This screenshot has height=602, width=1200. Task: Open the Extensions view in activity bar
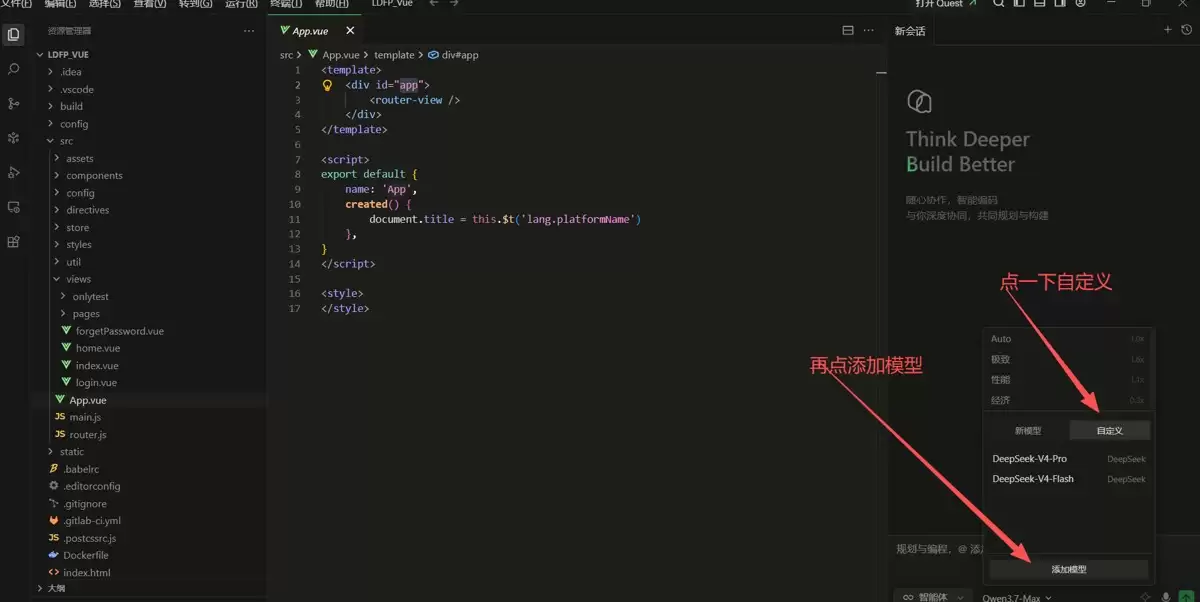point(14,241)
